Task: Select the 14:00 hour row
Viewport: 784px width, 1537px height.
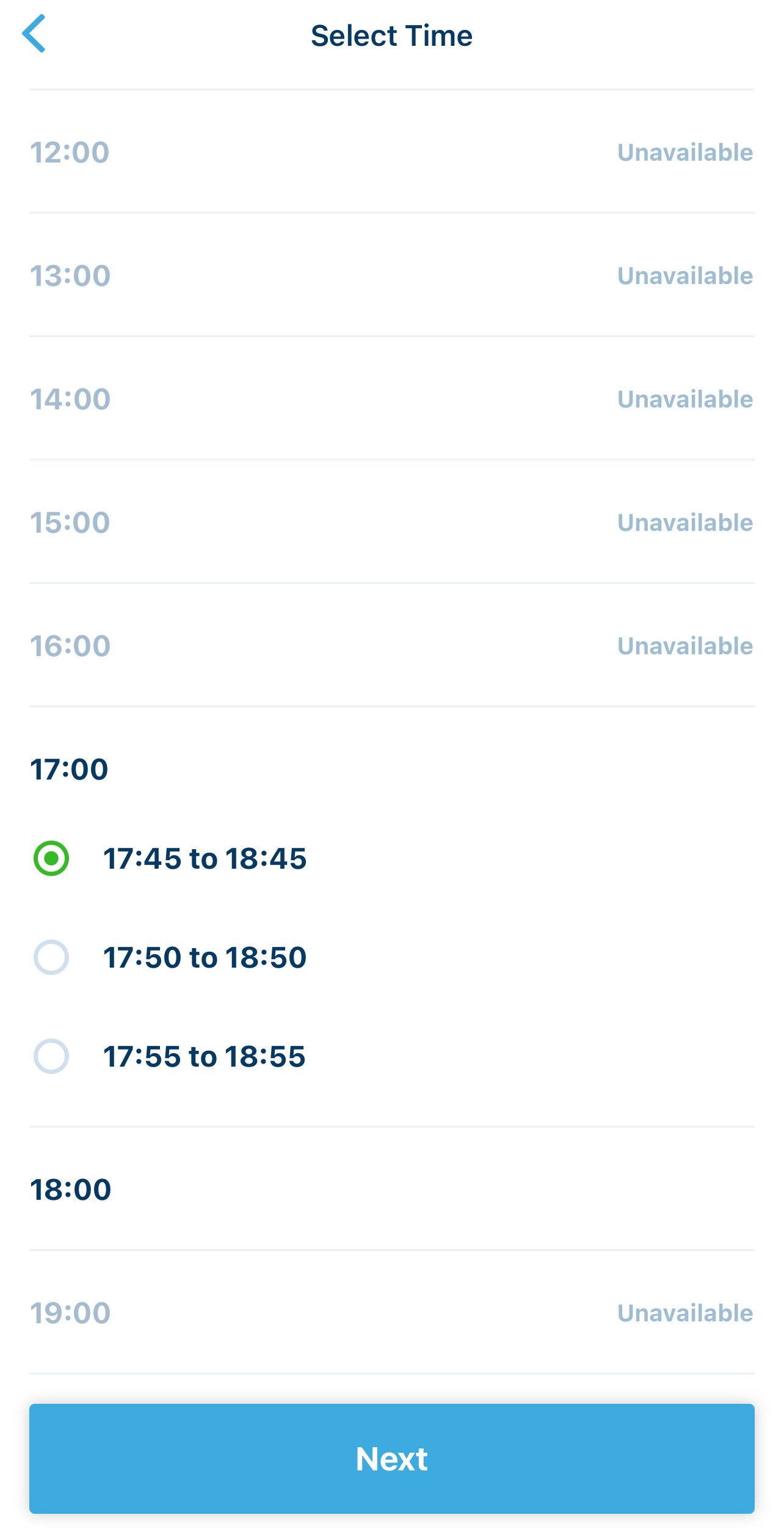Action: (391, 399)
